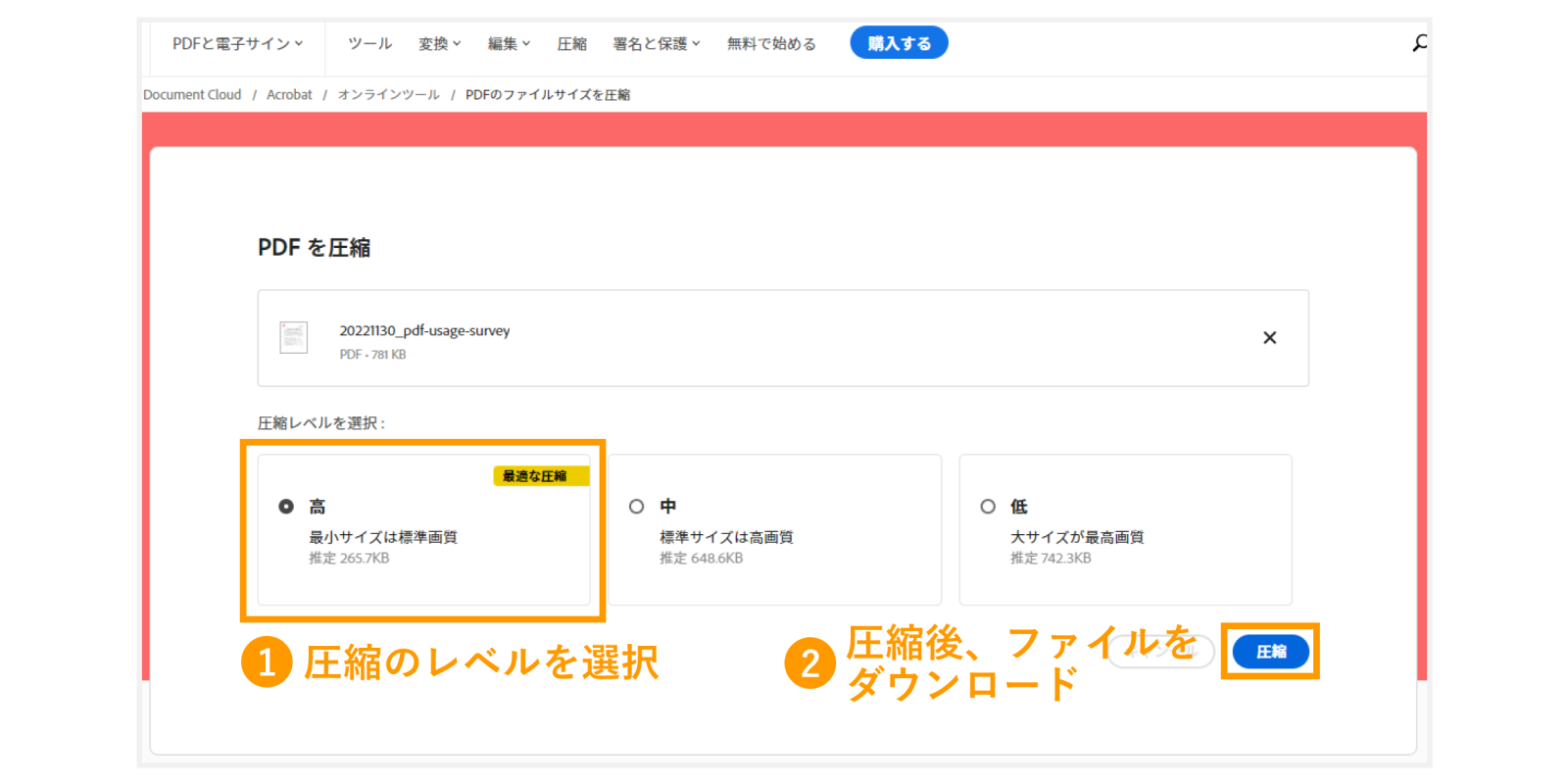Open the ツール menu item

click(369, 44)
